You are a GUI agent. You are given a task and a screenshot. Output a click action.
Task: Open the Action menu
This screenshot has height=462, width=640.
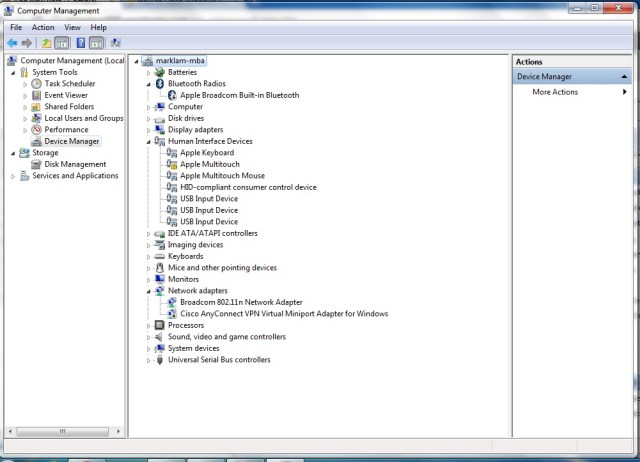(x=43, y=27)
